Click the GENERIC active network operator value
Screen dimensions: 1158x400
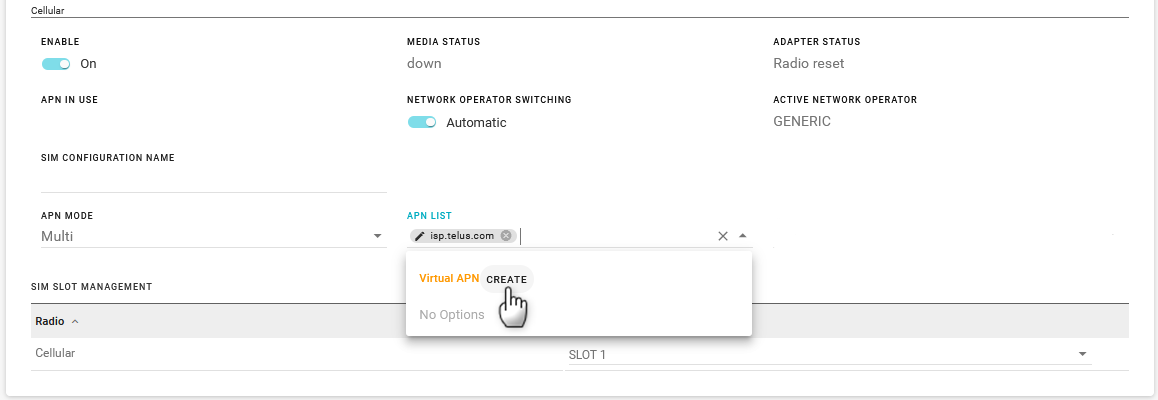[x=802, y=122]
